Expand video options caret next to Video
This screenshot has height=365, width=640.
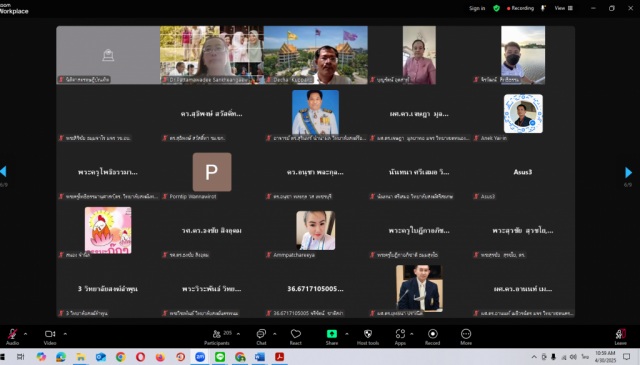tap(65, 334)
